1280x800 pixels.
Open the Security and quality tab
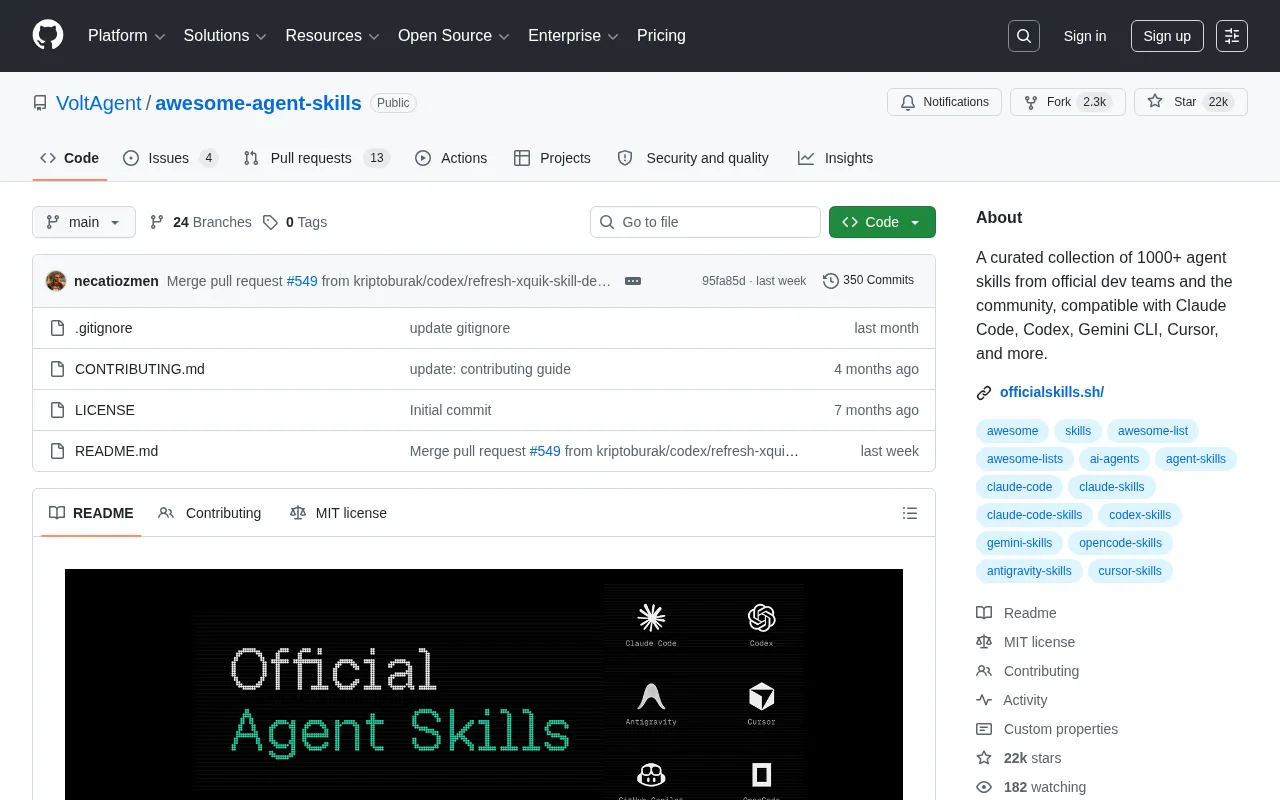[x=693, y=158]
